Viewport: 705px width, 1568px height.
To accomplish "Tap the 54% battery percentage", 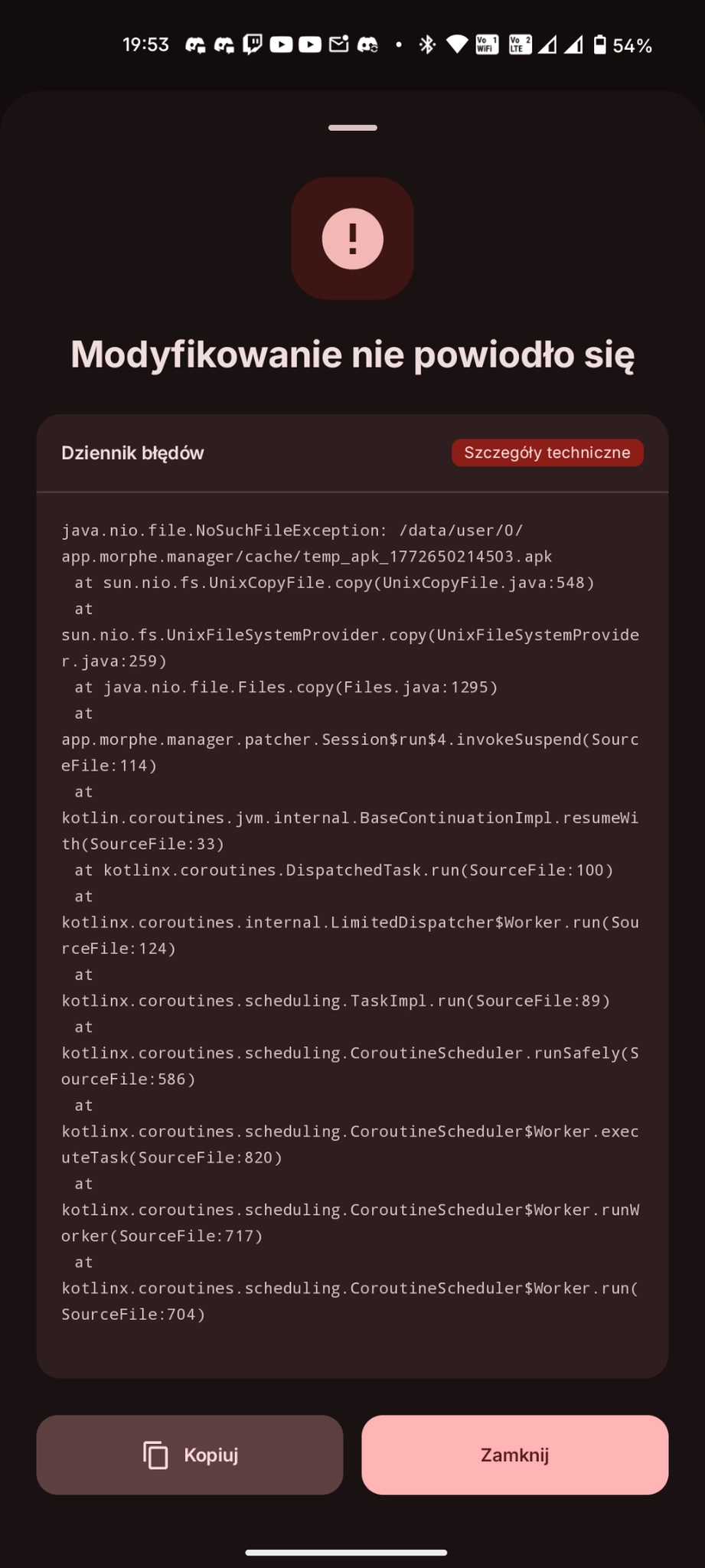I will pyautogui.click(x=632, y=46).
